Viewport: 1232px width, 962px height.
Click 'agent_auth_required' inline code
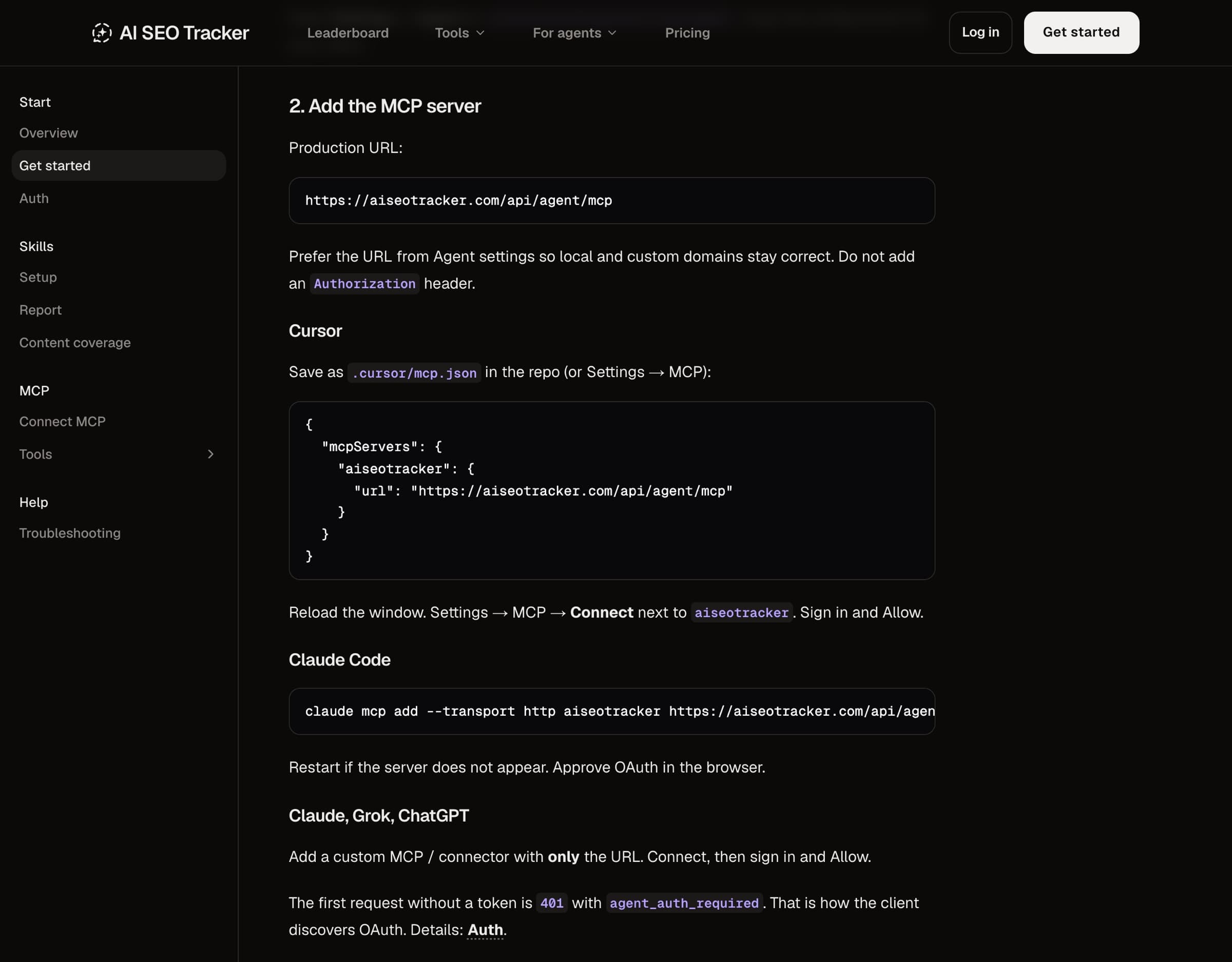tap(684, 904)
